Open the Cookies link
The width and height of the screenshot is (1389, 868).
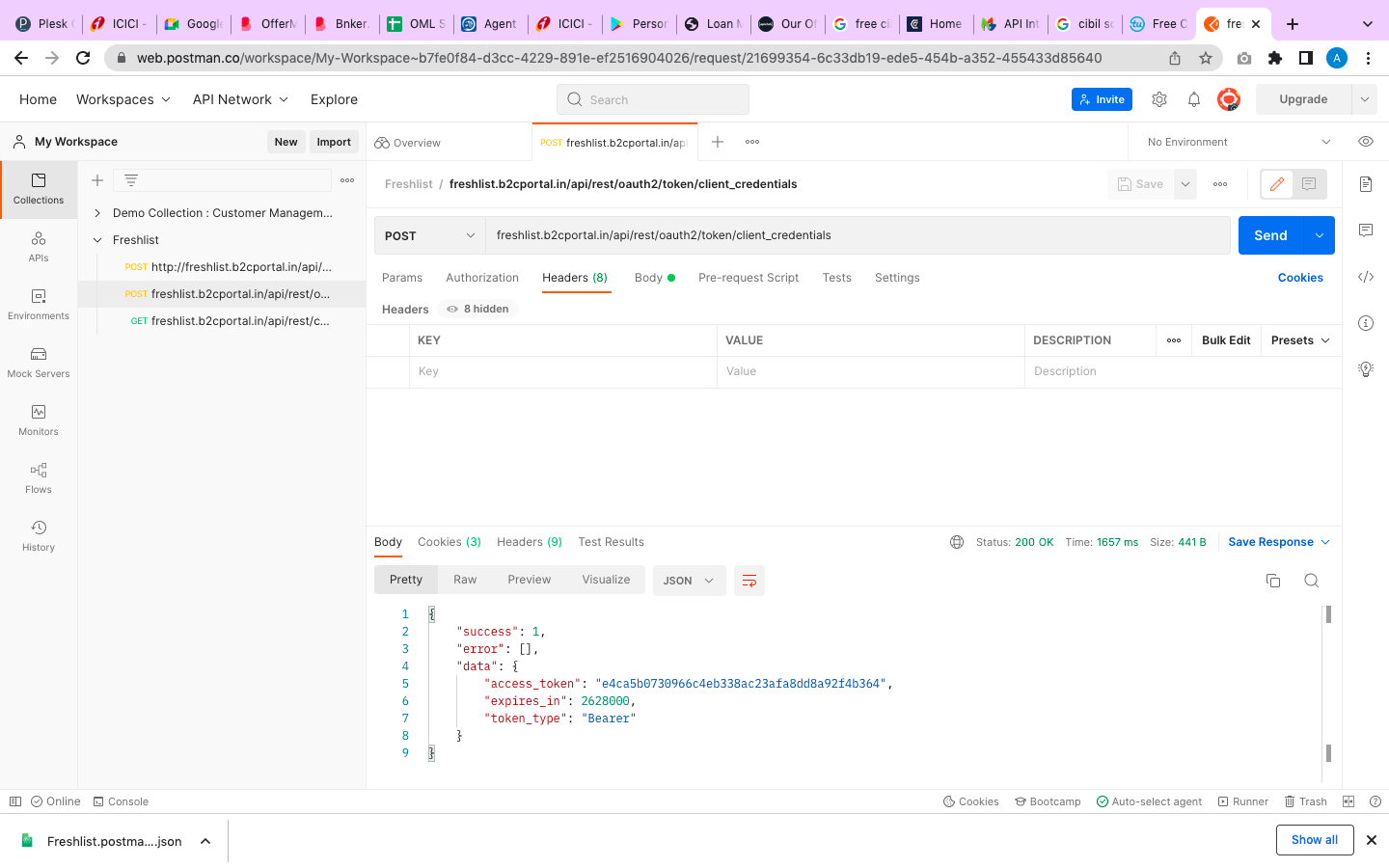[1300, 278]
